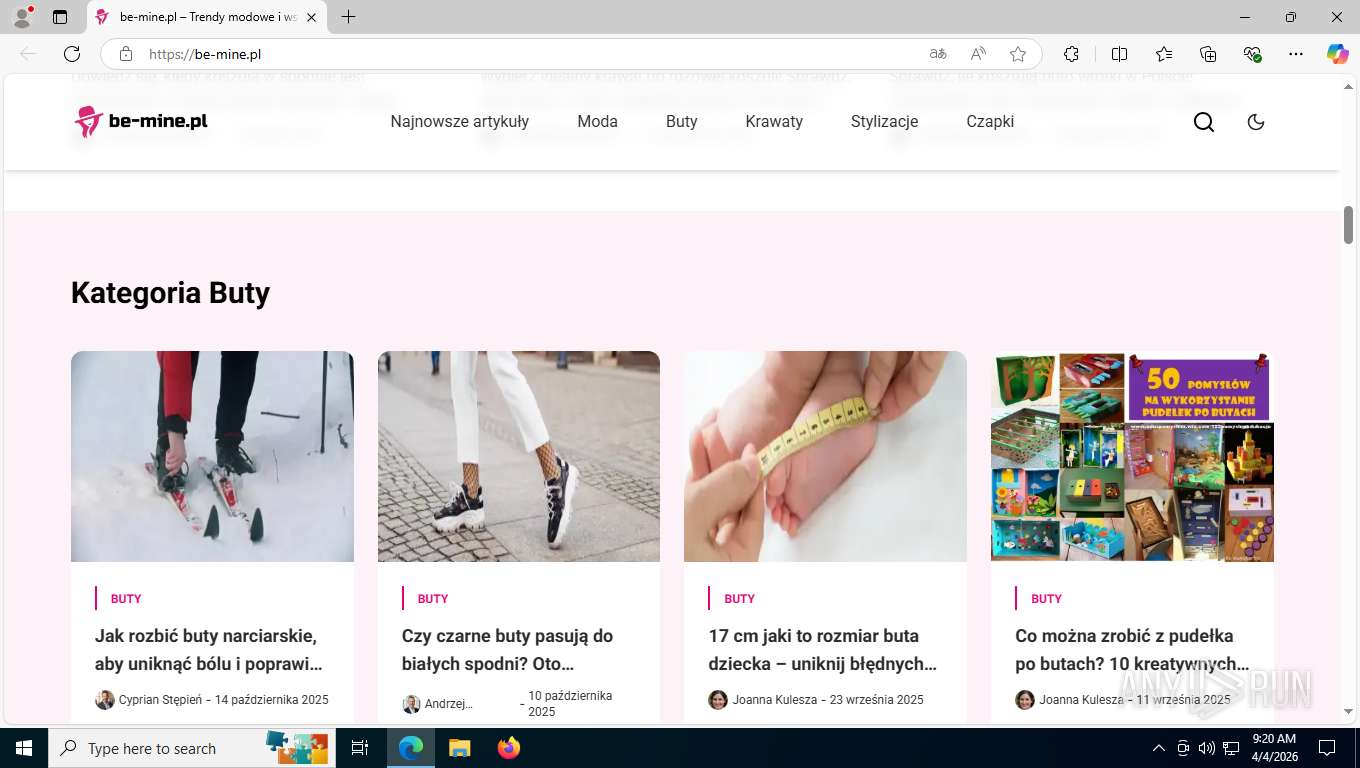Image resolution: width=1360 pixels, height=768 pixels.
Task: Toggle dark mode moon icon
Action: 1256,122
